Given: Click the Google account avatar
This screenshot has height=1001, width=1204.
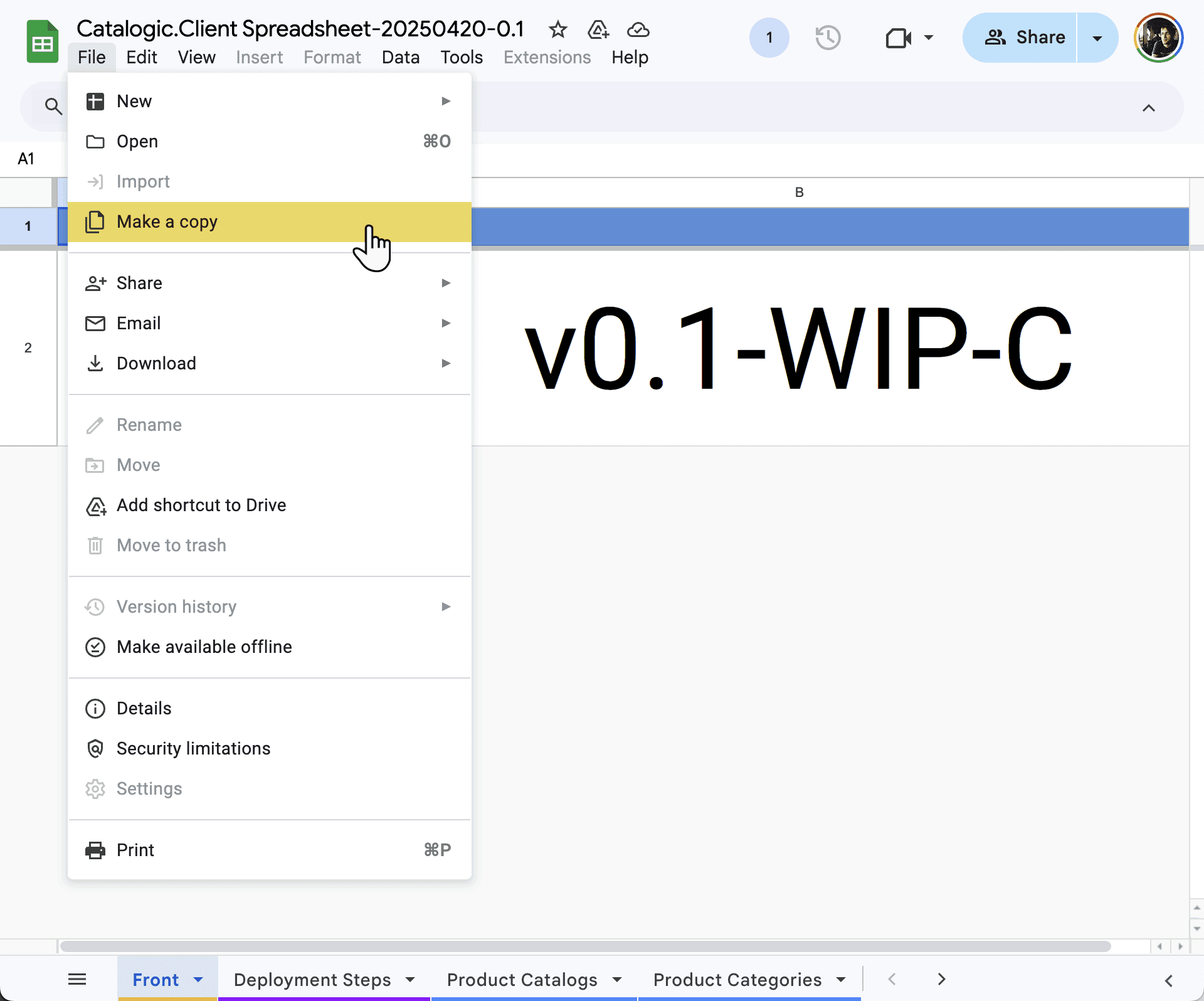Looking at the screenshot, I should click(1158, 38).
